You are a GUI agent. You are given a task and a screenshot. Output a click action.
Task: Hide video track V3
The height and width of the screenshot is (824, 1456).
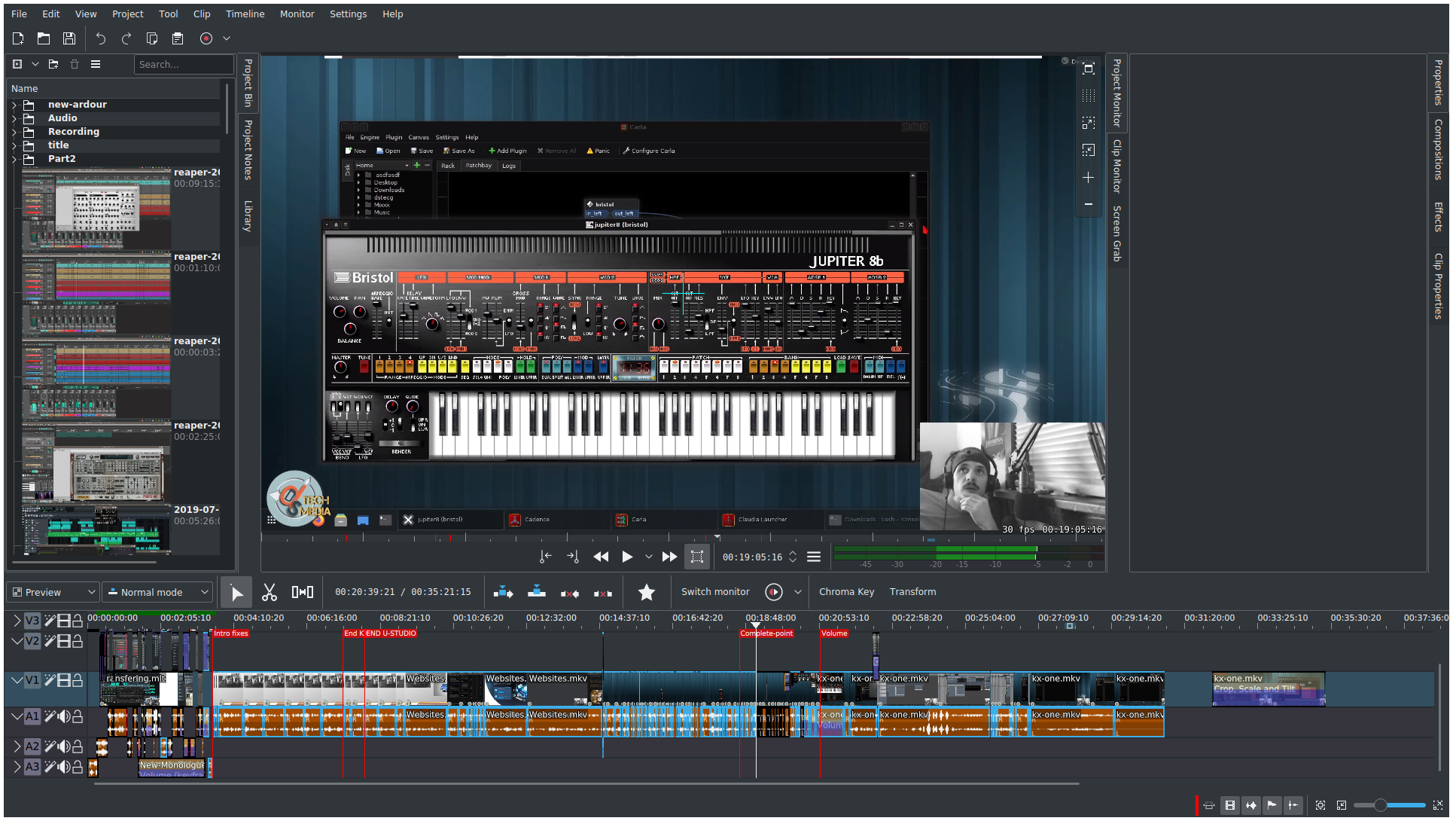[64, 621]
